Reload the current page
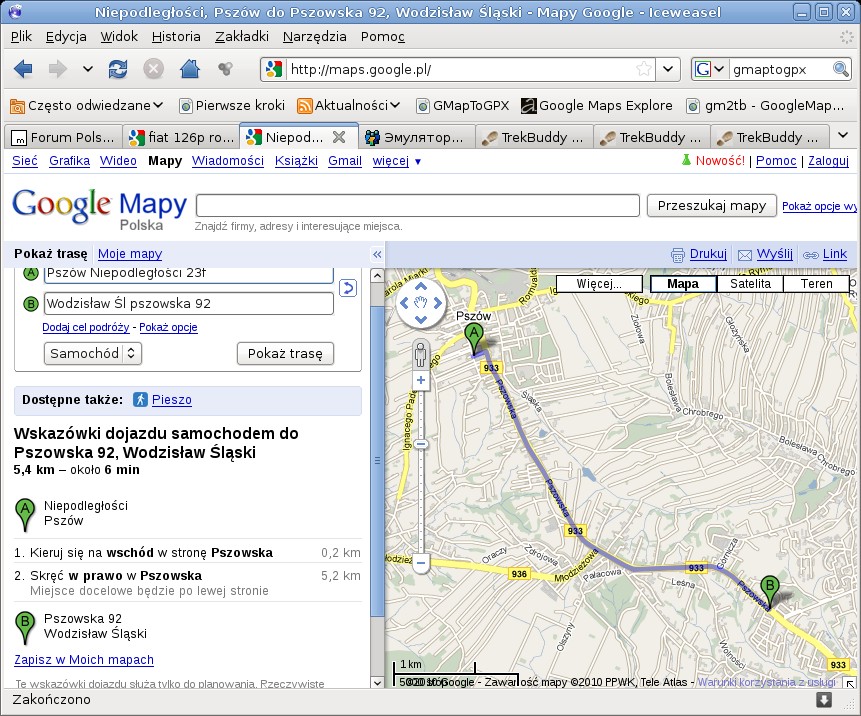The image size is (861, 716). click(118, 69)
